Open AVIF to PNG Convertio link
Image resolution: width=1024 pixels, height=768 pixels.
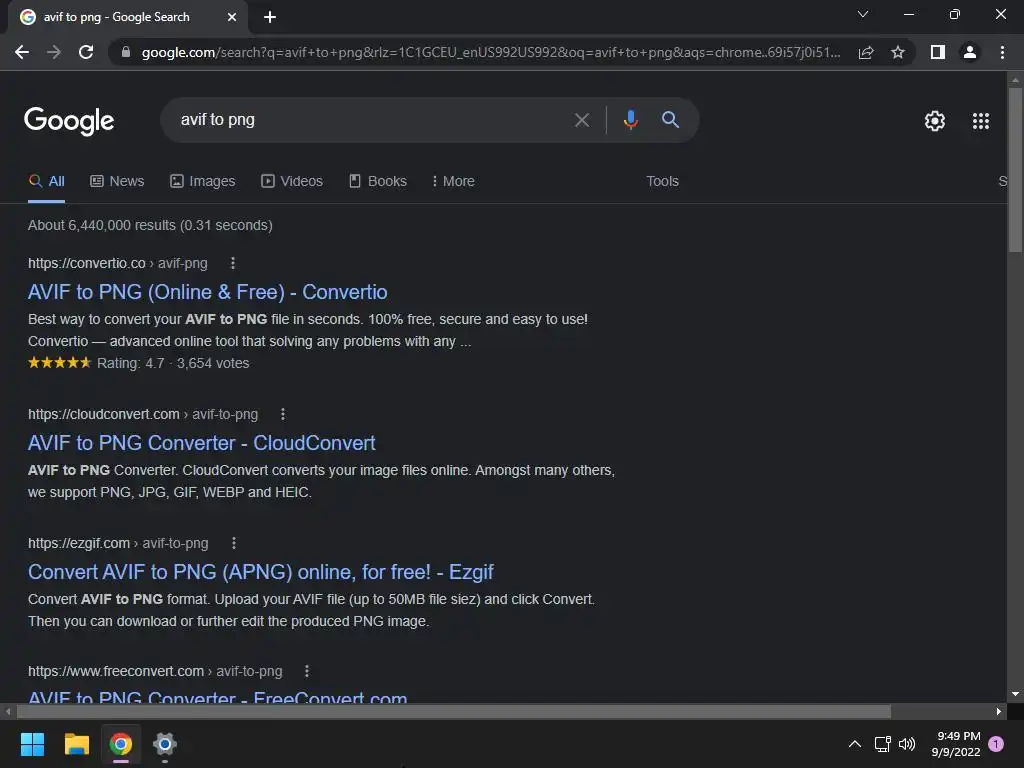208,292
